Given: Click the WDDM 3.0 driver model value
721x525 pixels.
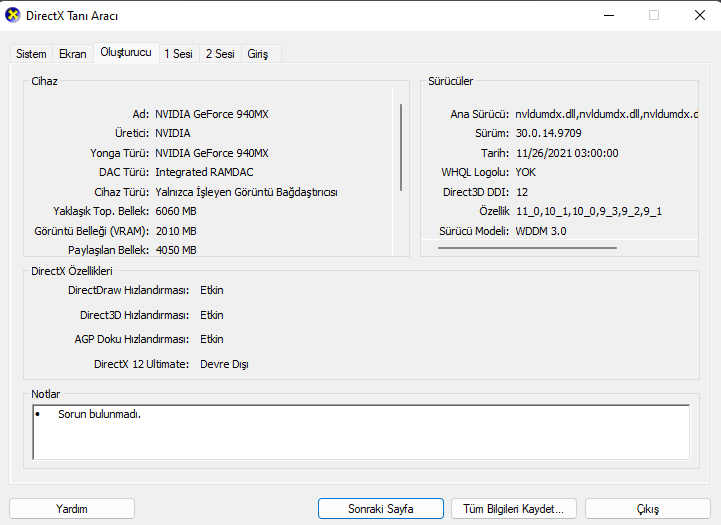Looking at the screenshot, I should 541,231.
